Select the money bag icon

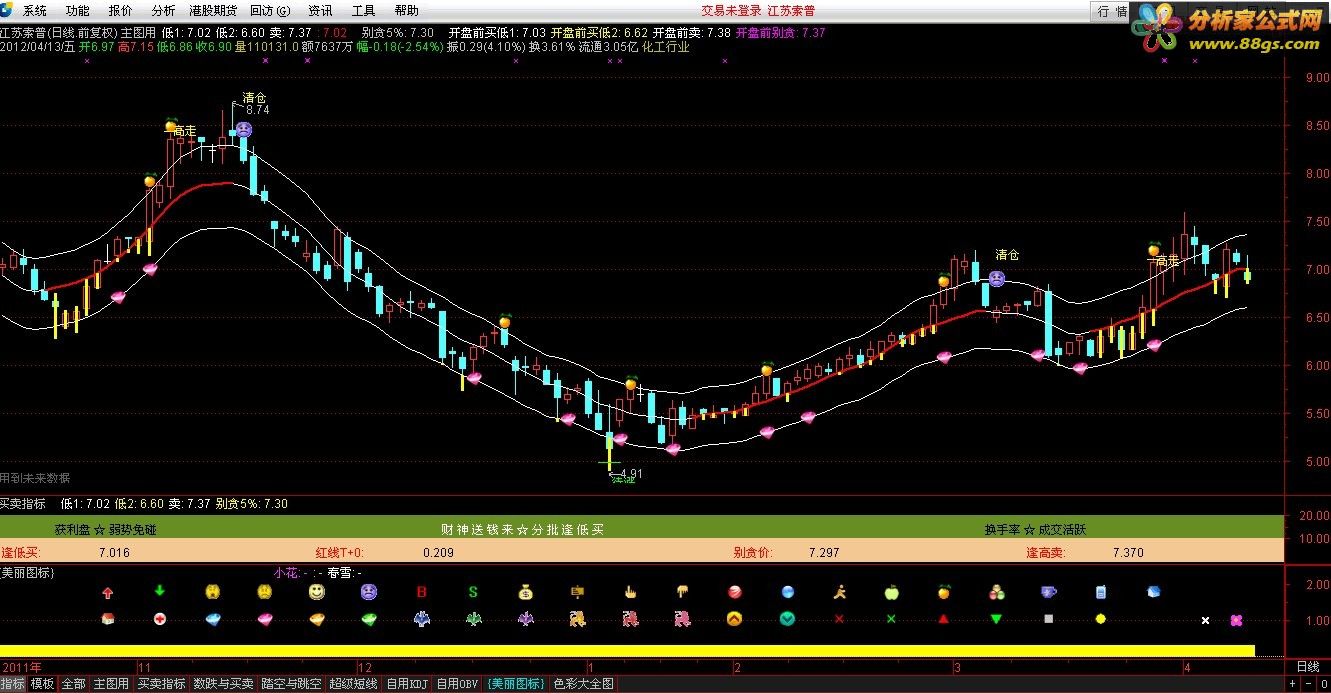526,592
